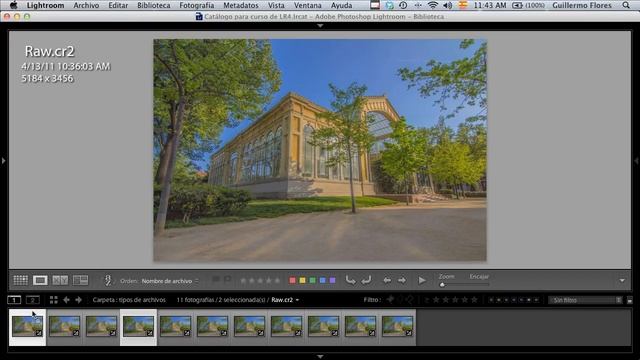Toggle the a-z sort direction icon
The height and width of the screenshot is (360, 640).
[108, 280]
